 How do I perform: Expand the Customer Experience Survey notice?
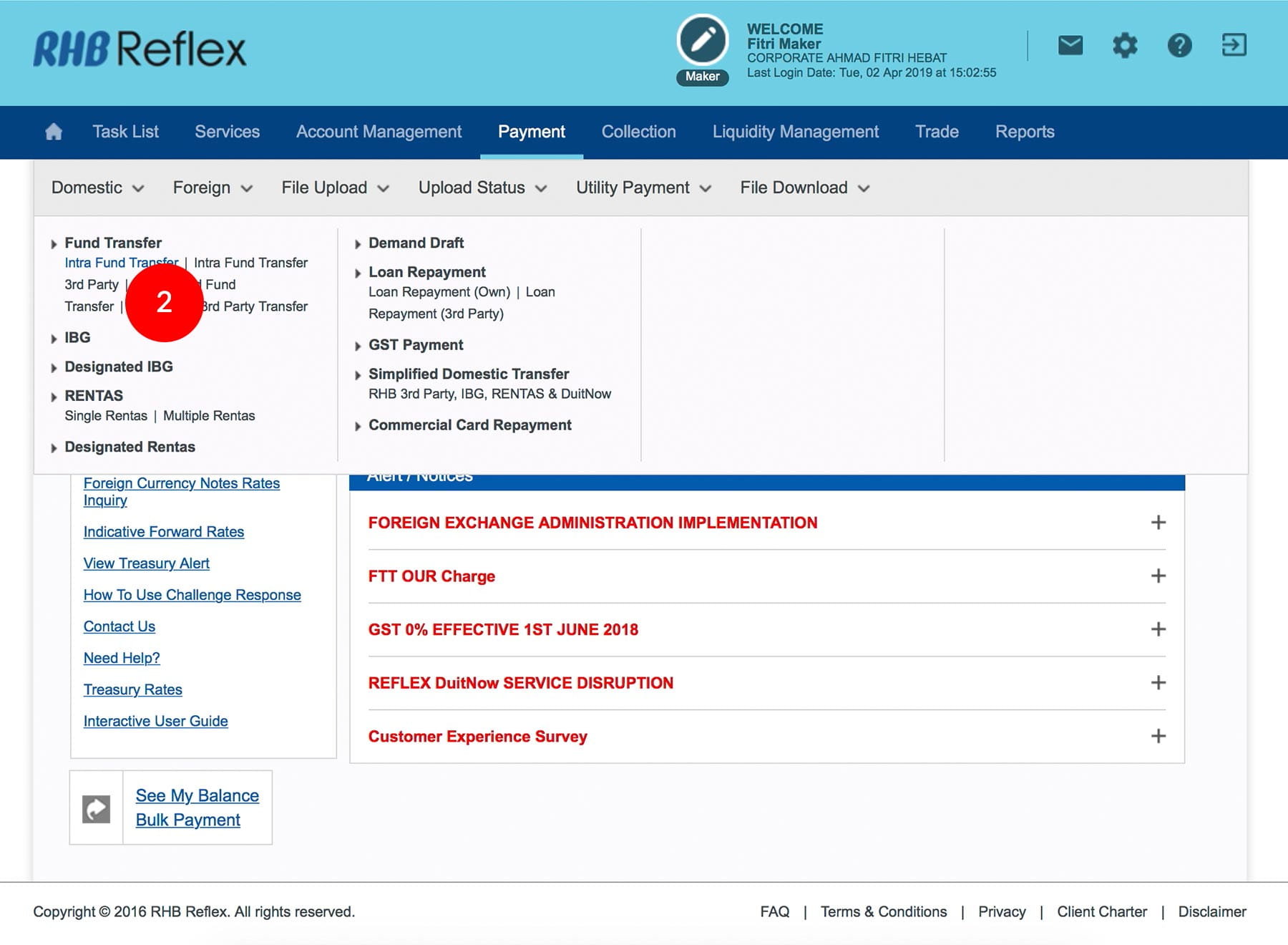coord(1158,736)
